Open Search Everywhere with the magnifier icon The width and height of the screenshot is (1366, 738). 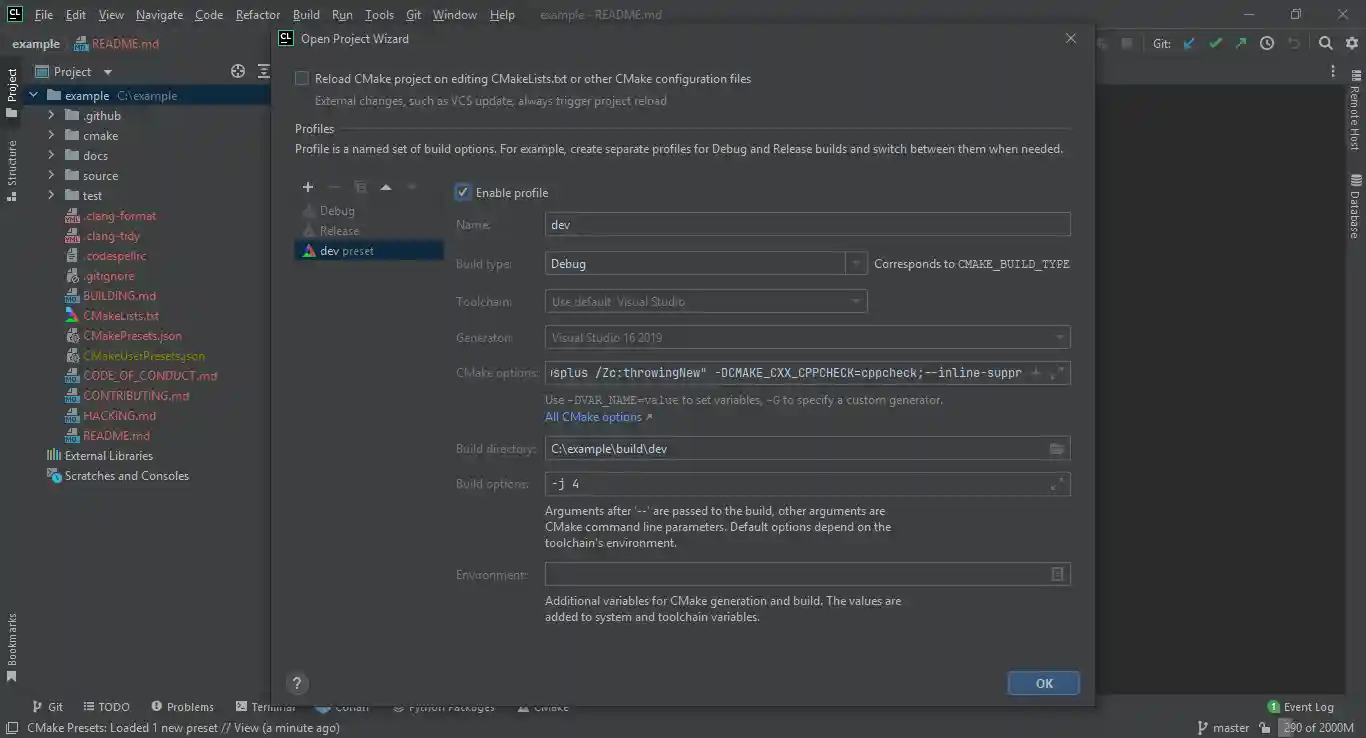click(x=1324, y=44)
